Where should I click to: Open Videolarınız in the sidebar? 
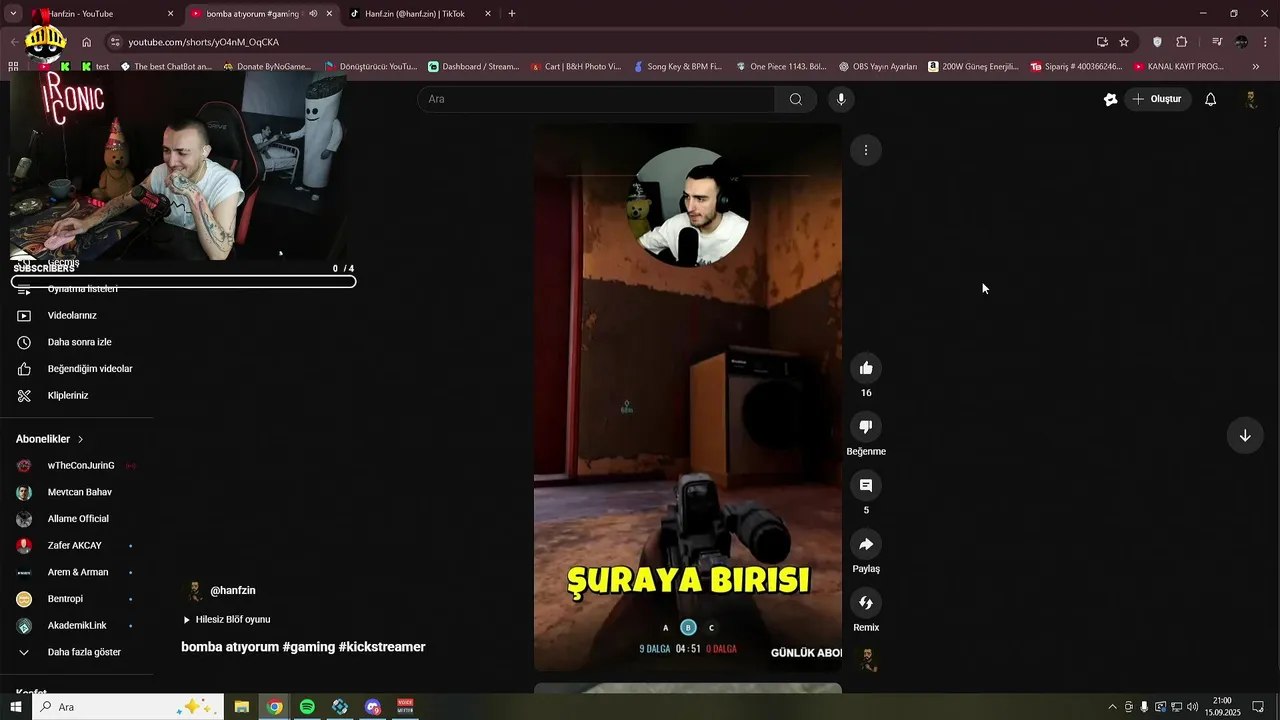point(72,315)
